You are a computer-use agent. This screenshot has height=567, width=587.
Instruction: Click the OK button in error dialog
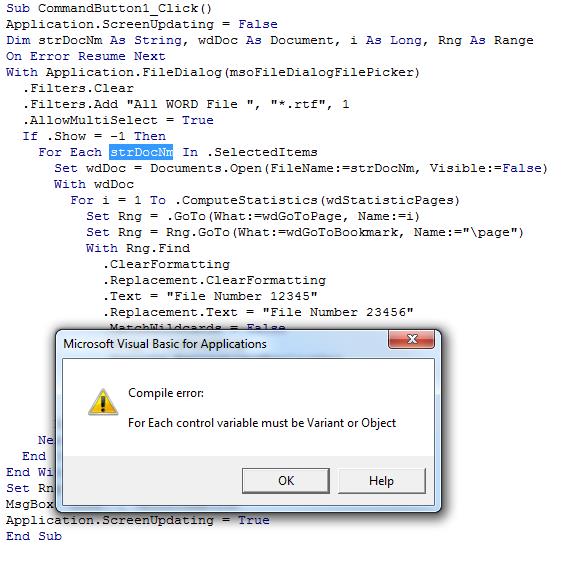[286, 481]
